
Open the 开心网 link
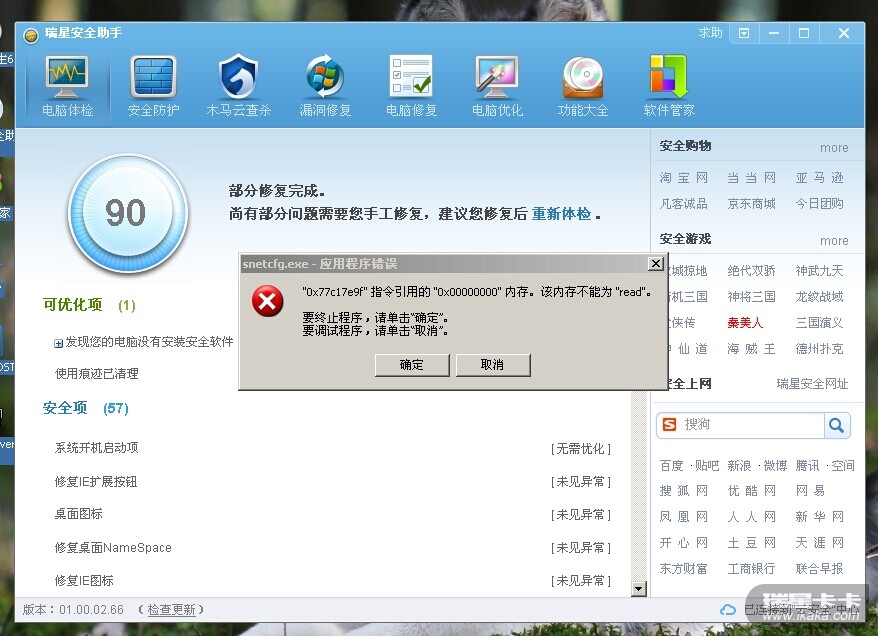tap(684, 543)
